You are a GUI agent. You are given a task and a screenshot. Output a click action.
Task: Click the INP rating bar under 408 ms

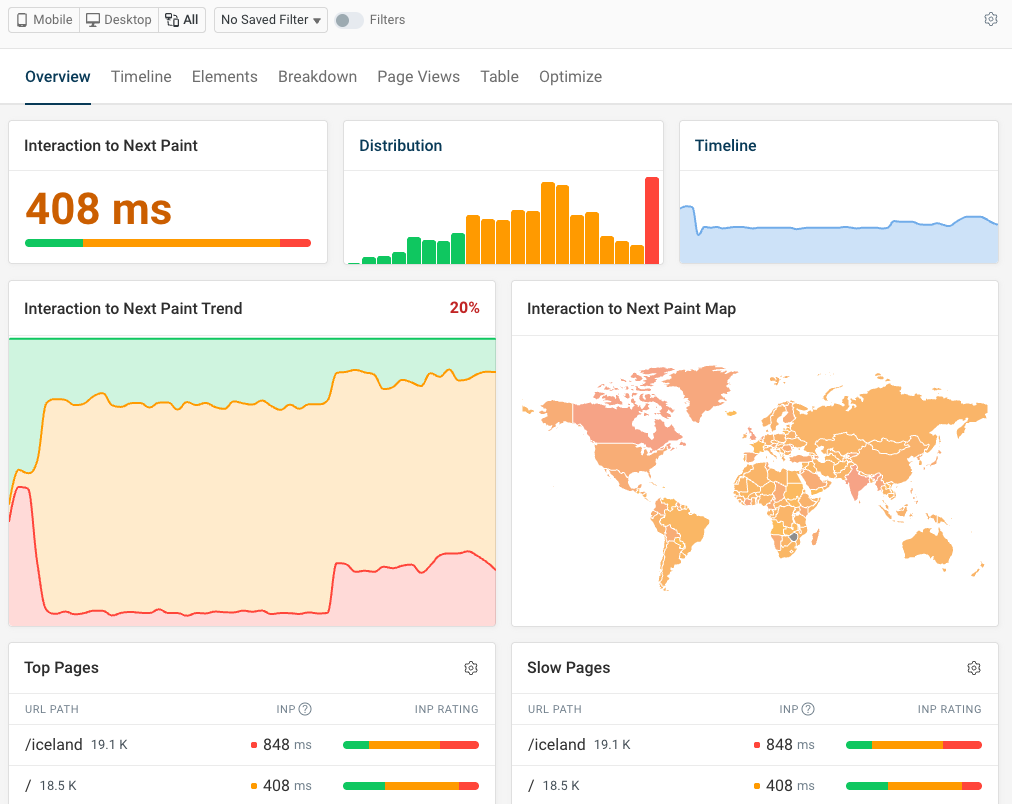(167, 242)
